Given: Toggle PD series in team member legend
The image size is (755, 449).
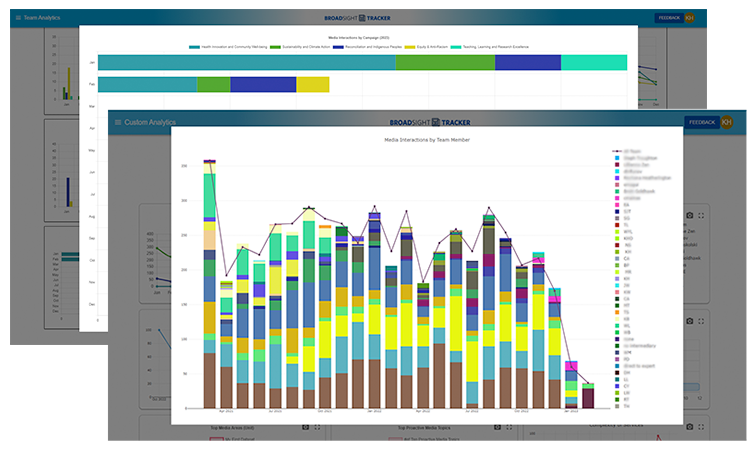Looking at the screenshot, I should [622, 359].
